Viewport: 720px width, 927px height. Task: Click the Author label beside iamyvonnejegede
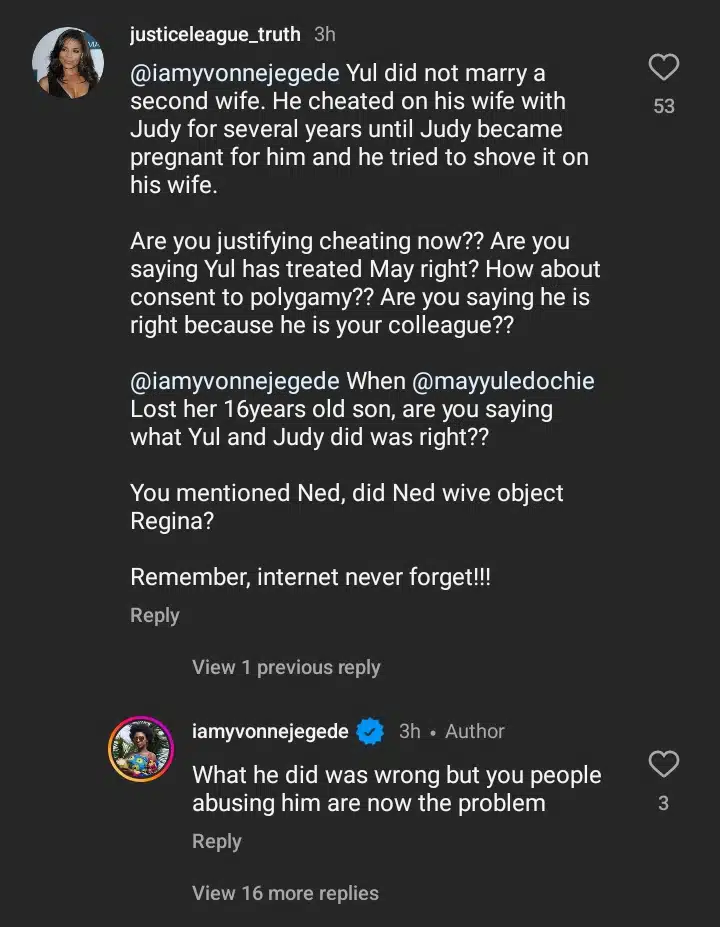(475, 731)
